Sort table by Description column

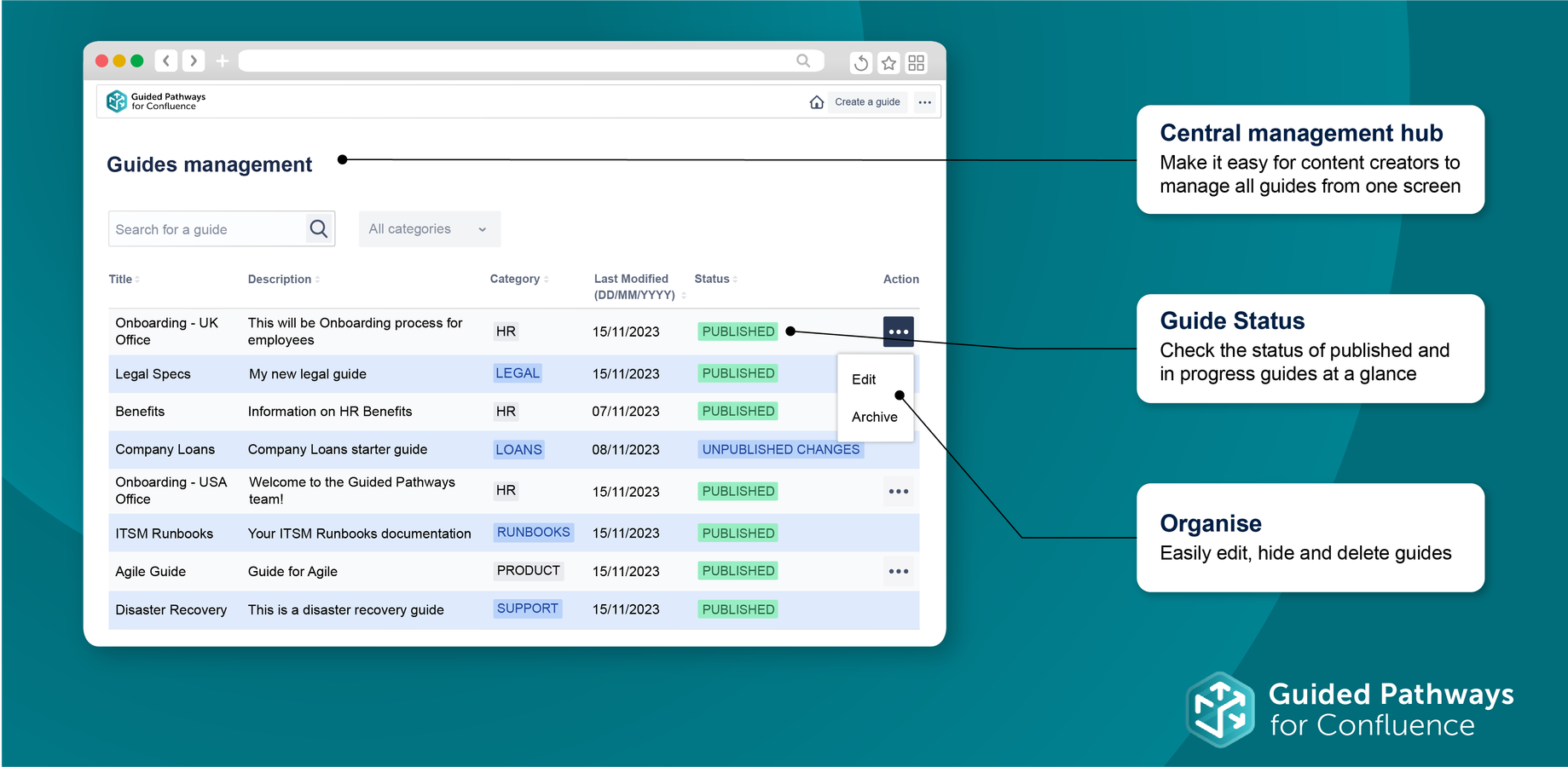tap(283, 280)
